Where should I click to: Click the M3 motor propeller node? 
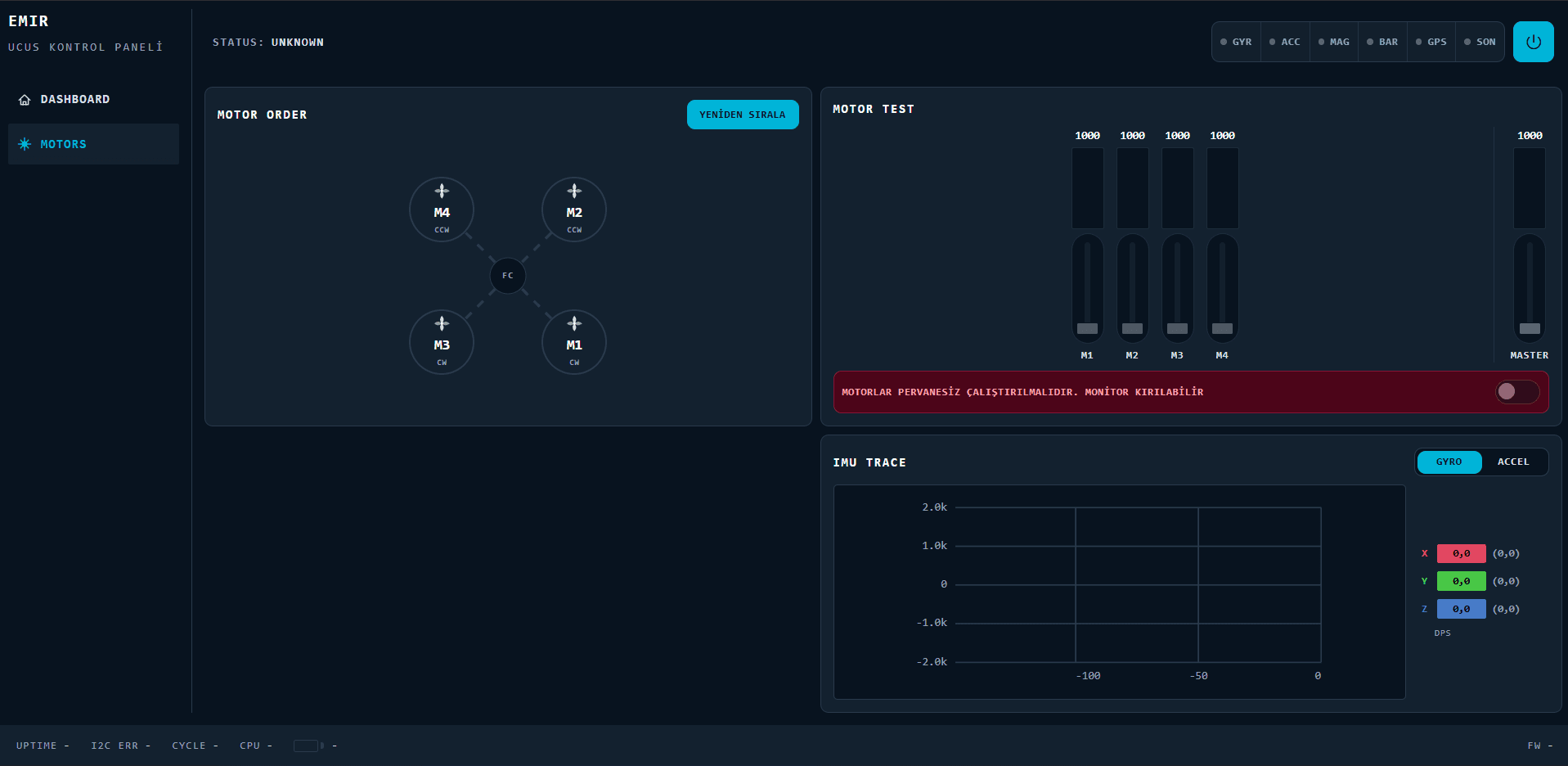[x=442, y=342]
